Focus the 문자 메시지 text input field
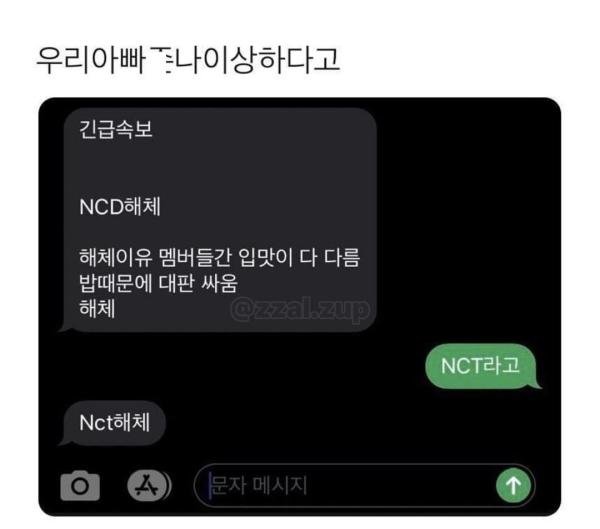Image resolution: width=600 pixels, height=529 pixels. tap(364, 485)
